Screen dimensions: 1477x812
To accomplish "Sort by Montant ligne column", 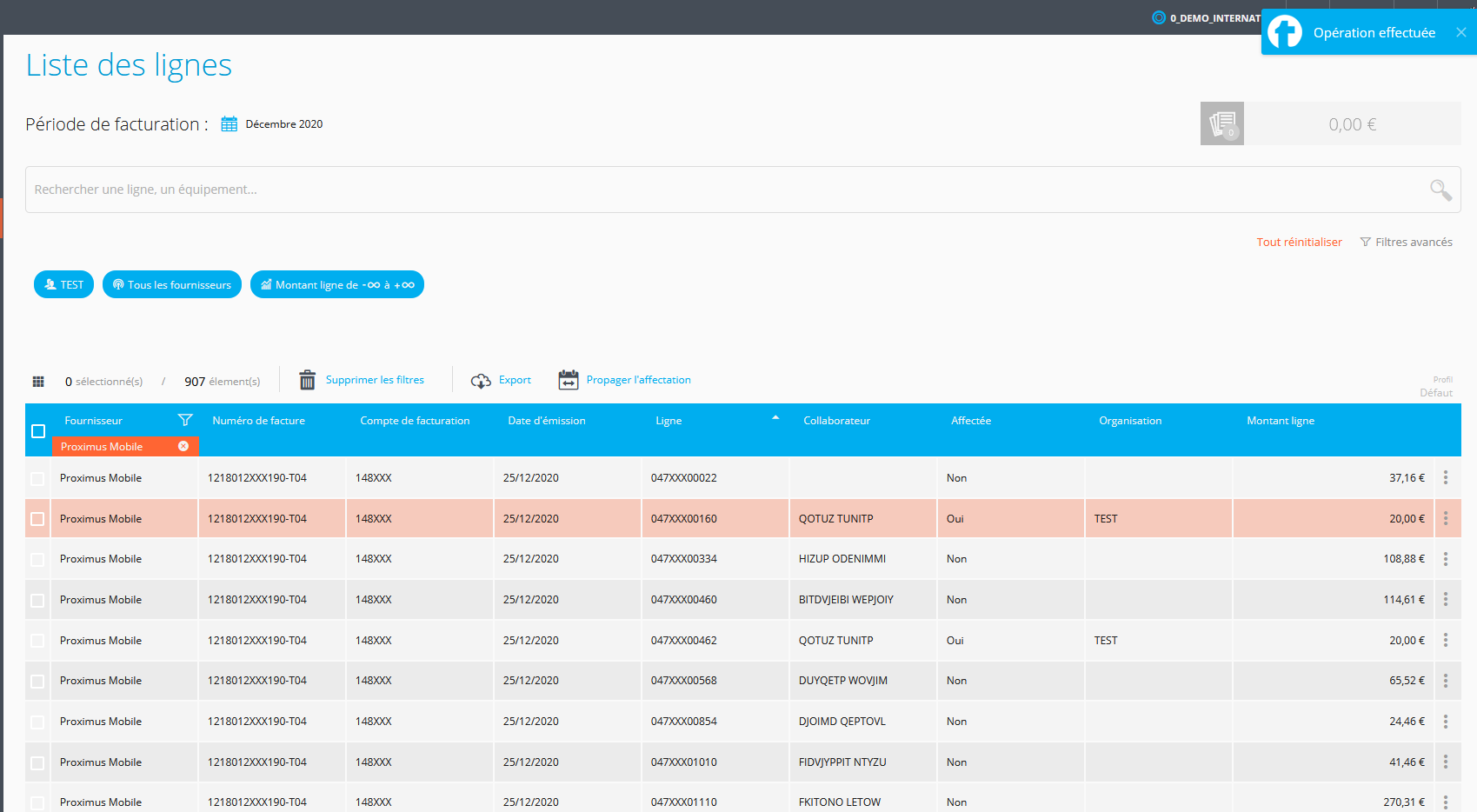I will [x=1281, y=420].
